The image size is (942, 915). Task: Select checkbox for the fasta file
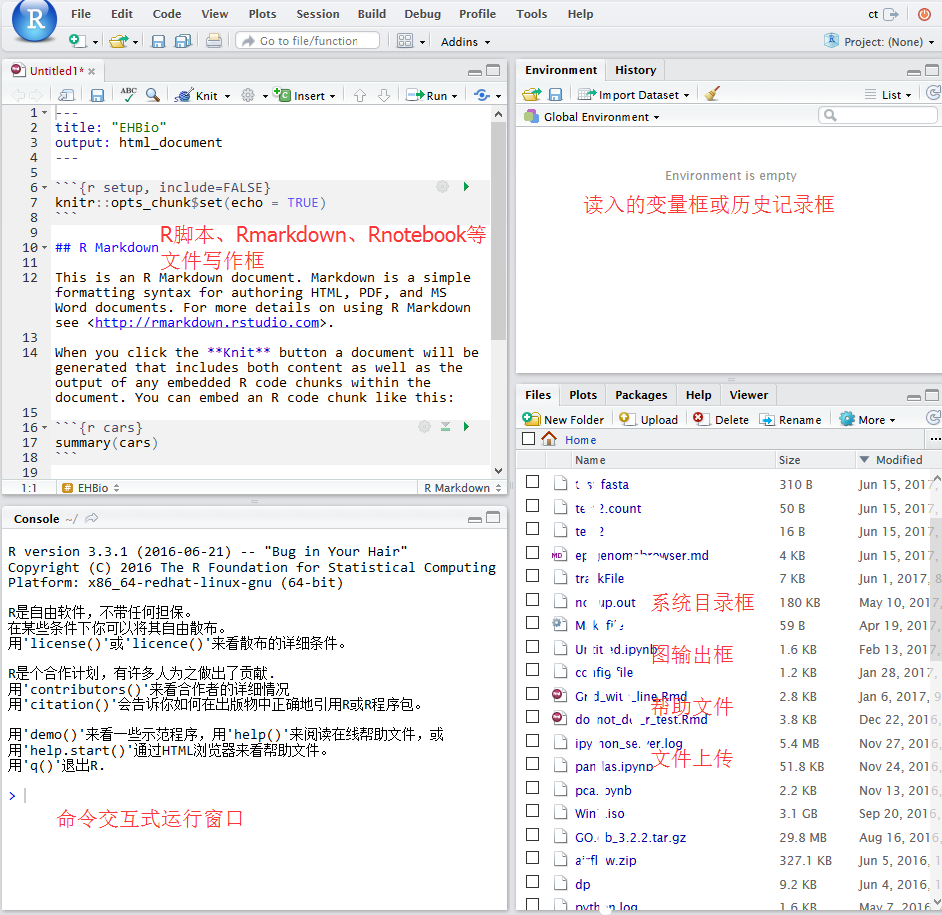[x=532, y=482]
